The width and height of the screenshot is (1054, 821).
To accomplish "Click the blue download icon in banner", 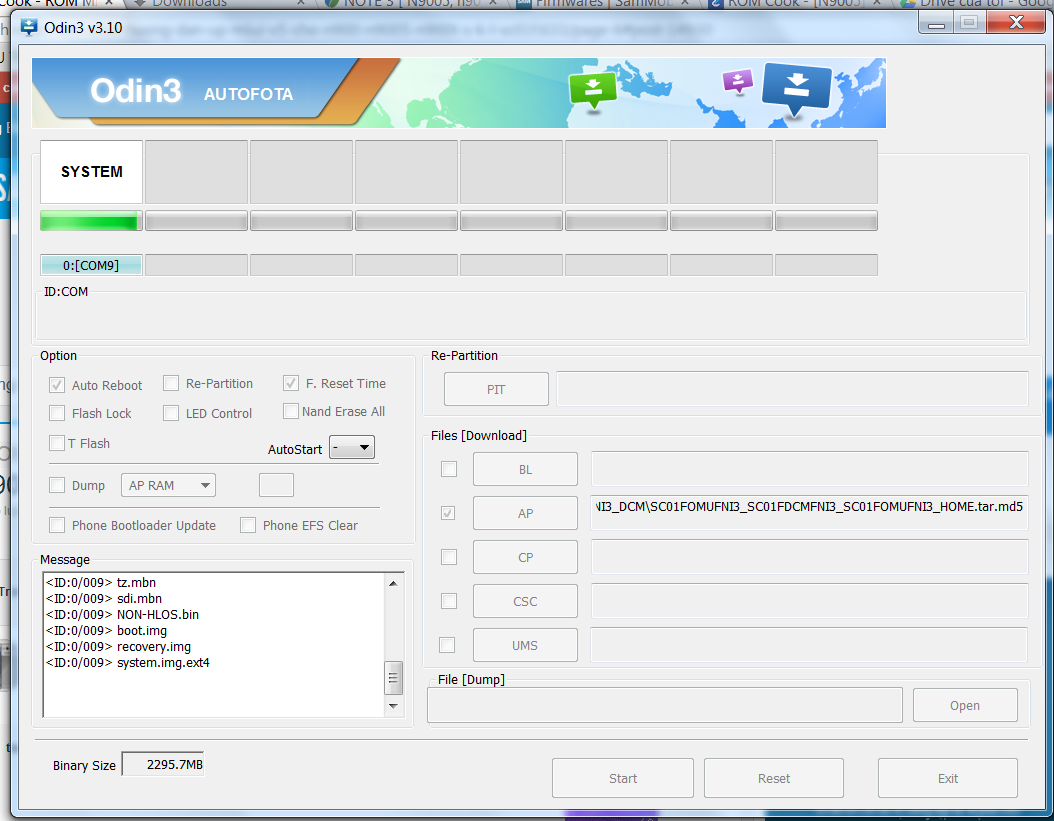I will coord(797,87).
